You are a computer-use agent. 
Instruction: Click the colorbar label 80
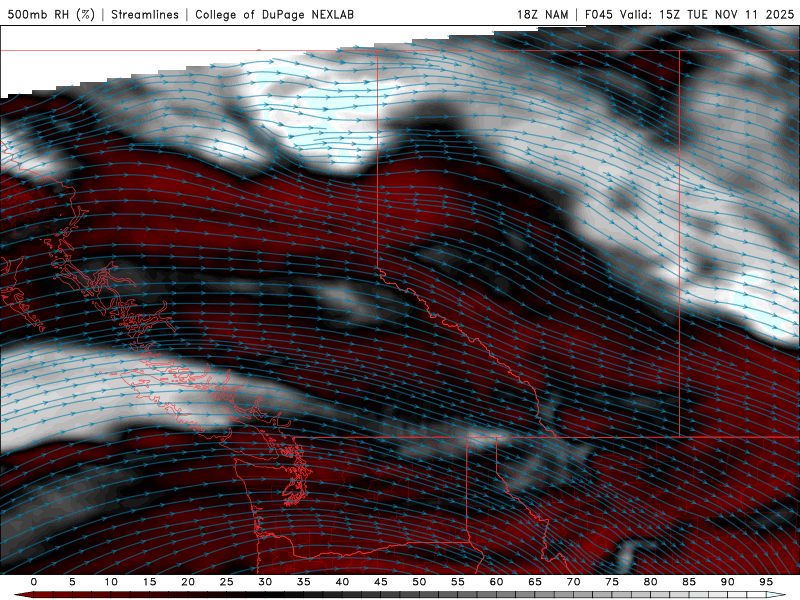pyautogui.click(x=650, y=582)
